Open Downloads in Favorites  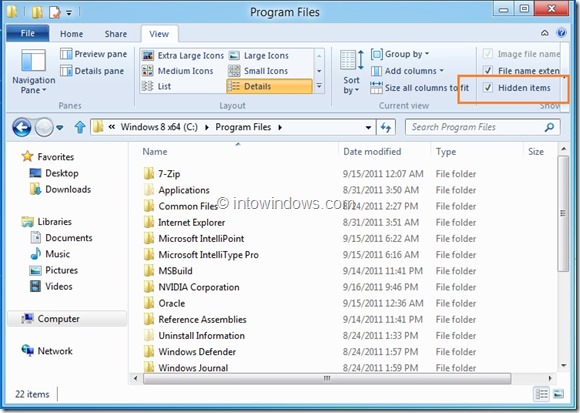60,189
